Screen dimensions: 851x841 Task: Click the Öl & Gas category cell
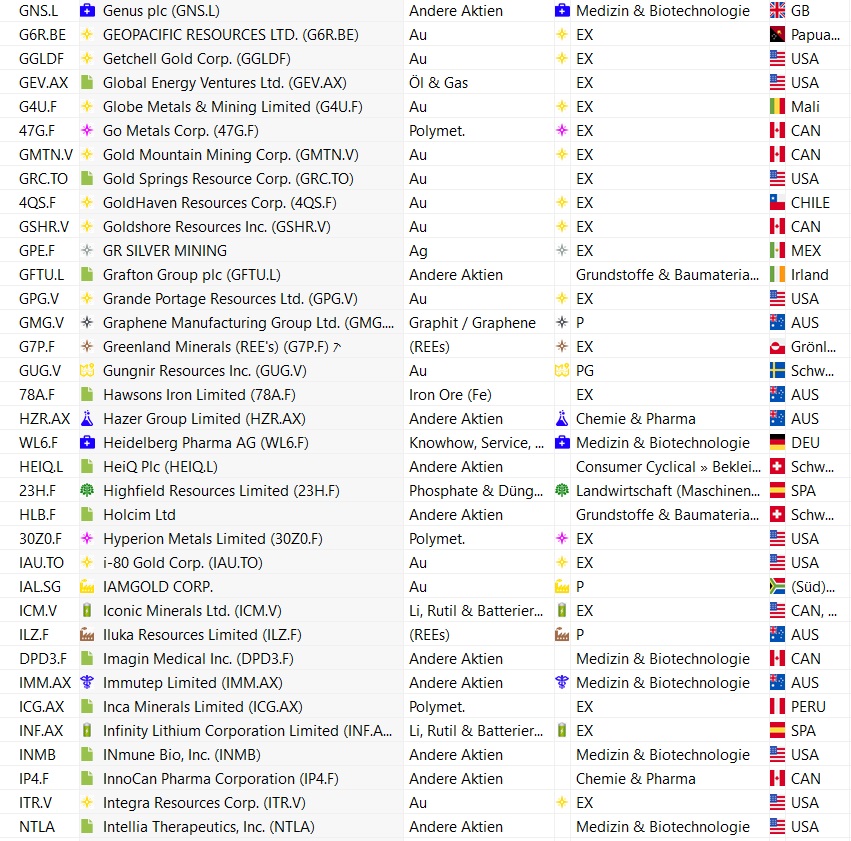[439, 82]
